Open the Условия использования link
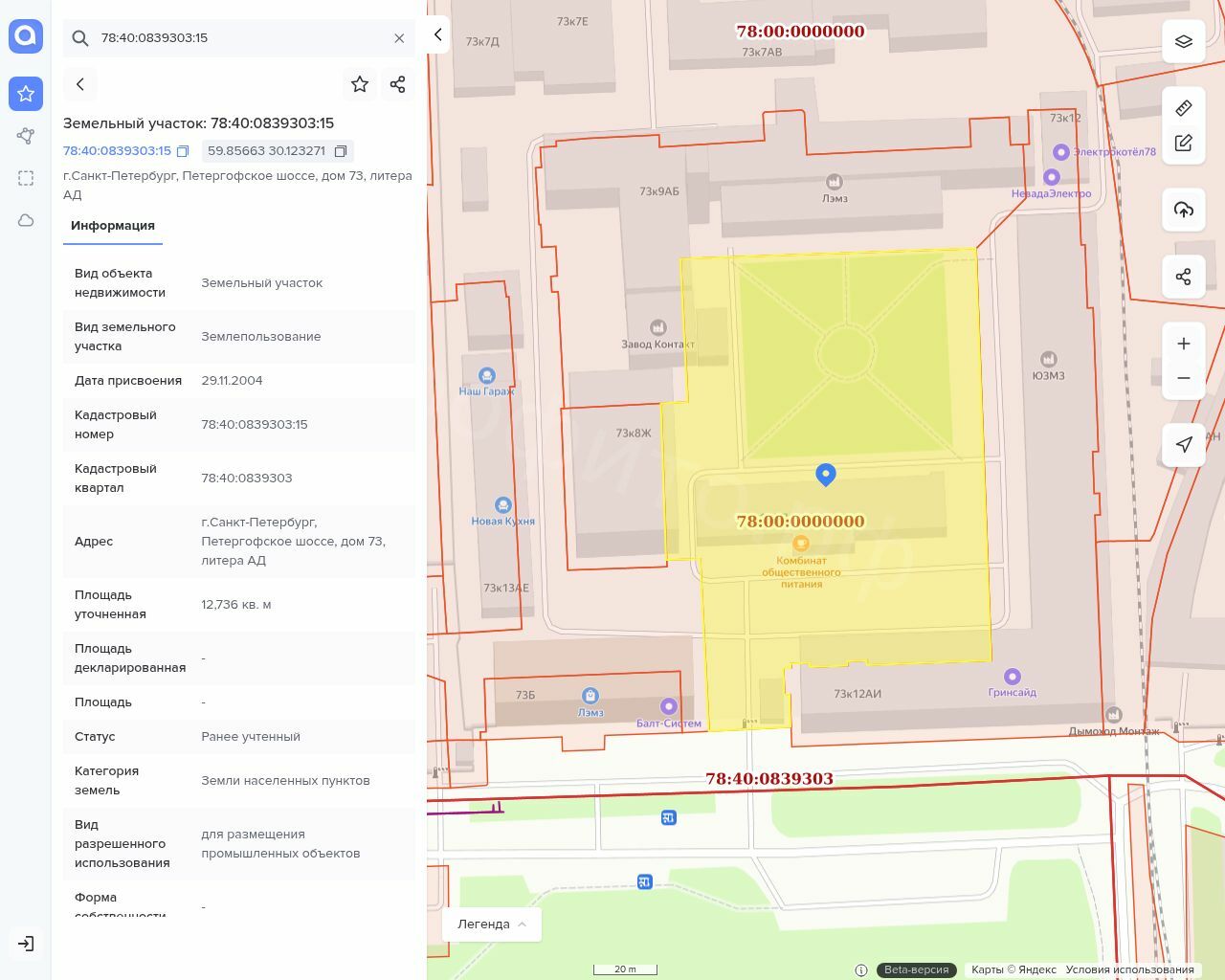Image resolution: width=1225 pixels, height=980 pixels. click(1129, 969)
